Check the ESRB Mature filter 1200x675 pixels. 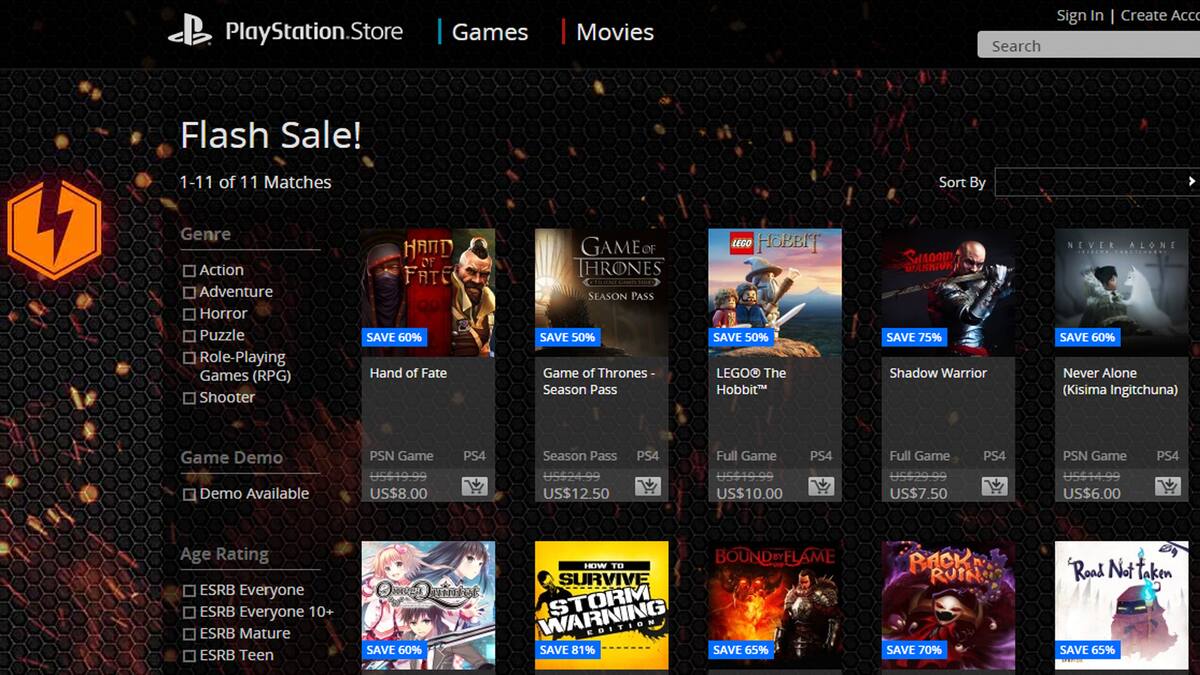(x=189, y=635)
